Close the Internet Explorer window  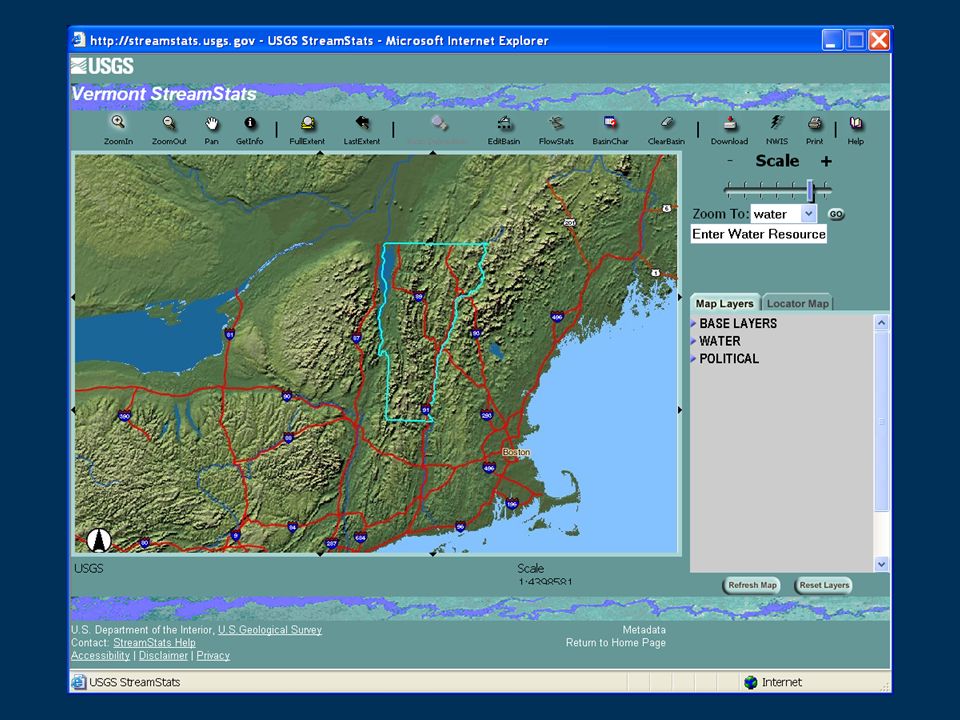tap(879, 40)
